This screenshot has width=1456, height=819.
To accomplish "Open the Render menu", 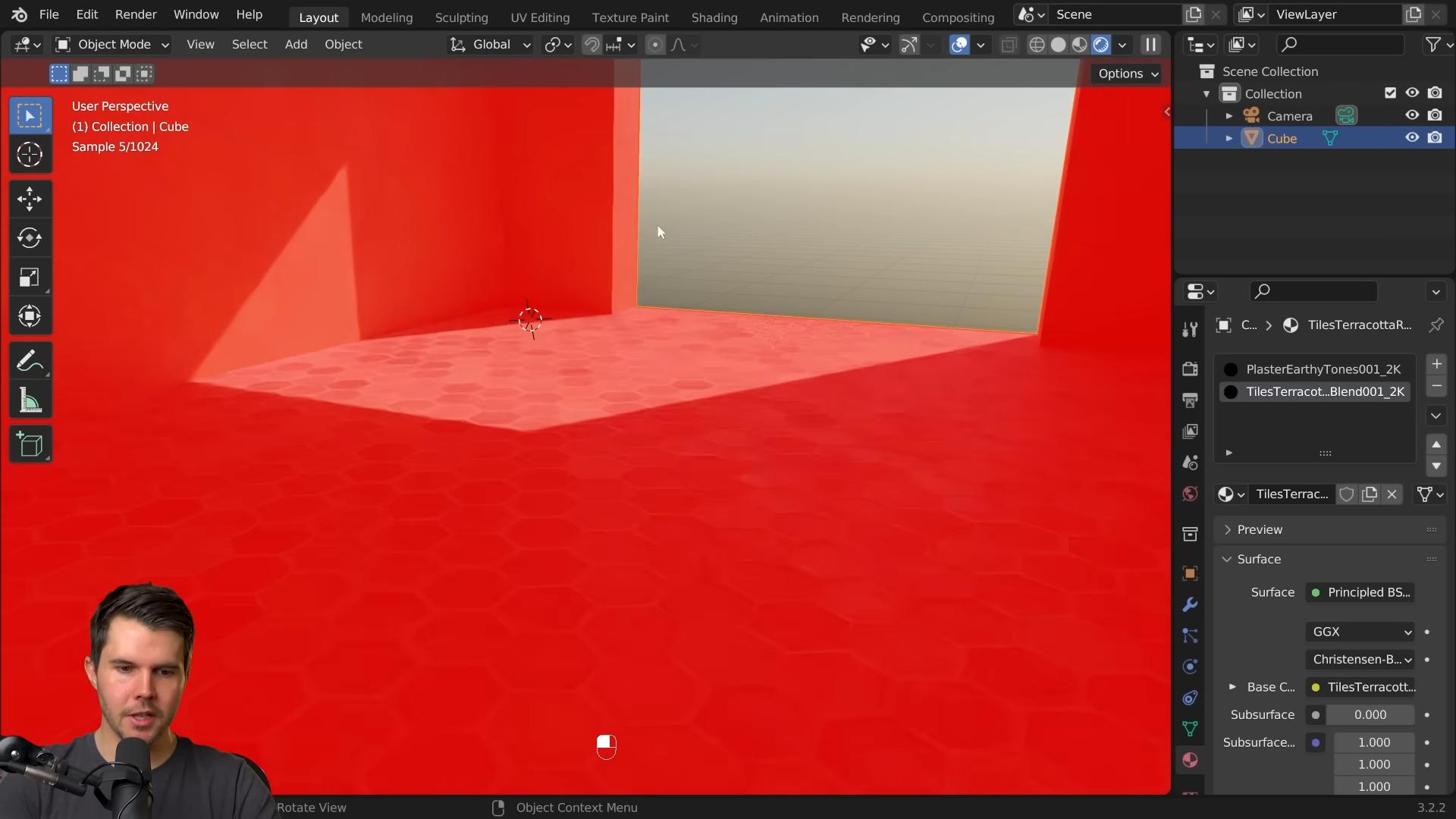I will point(136,14).
